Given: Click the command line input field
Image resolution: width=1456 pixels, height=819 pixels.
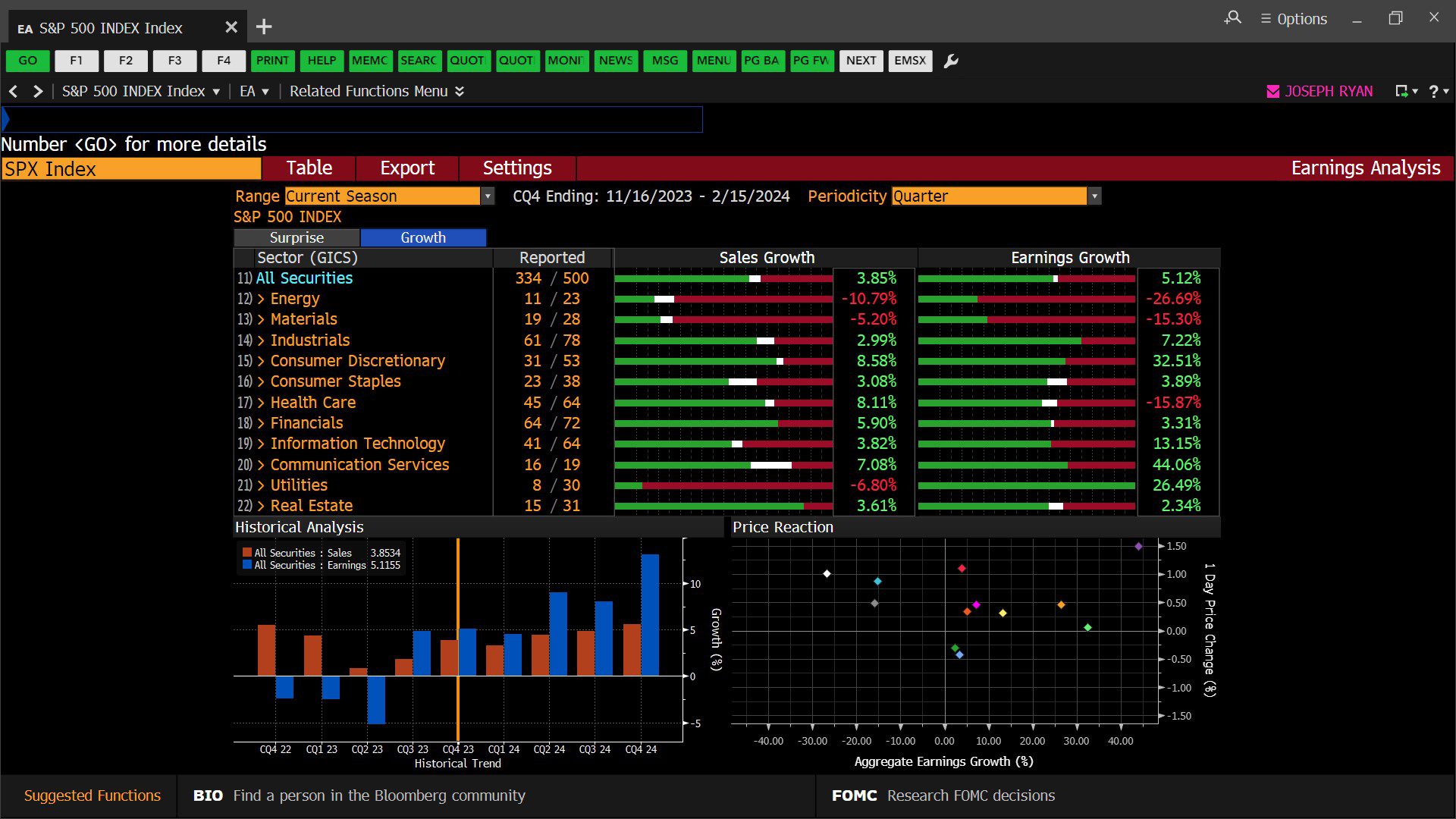Looking at the screenshot, I should coord(352,119).
